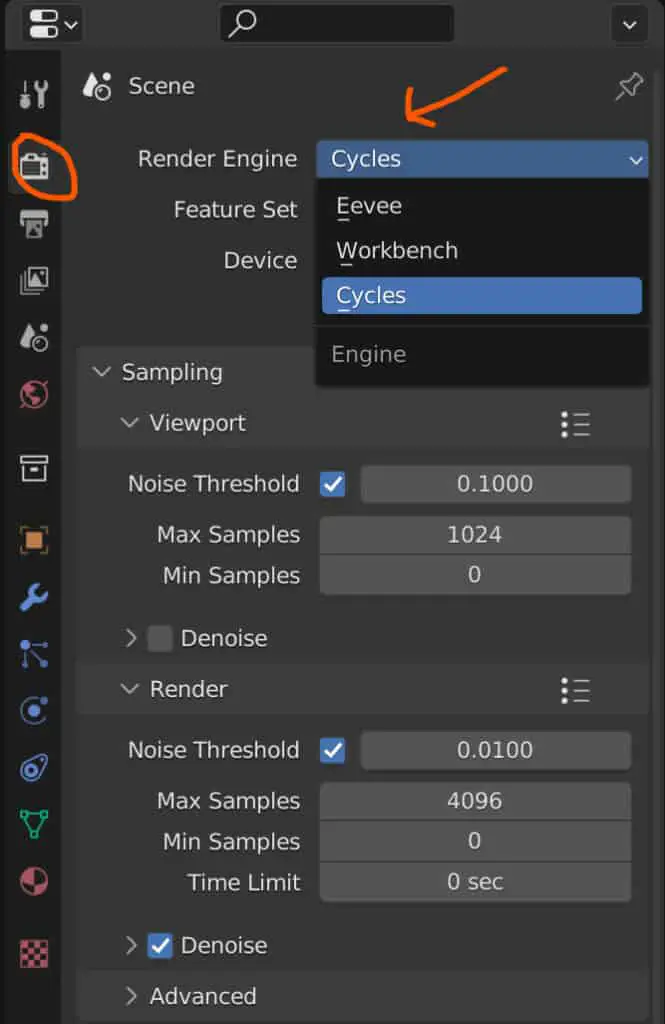665x1024 pixels.
Task: Select the Material Properties sphere icon
Action: (33, 881)
